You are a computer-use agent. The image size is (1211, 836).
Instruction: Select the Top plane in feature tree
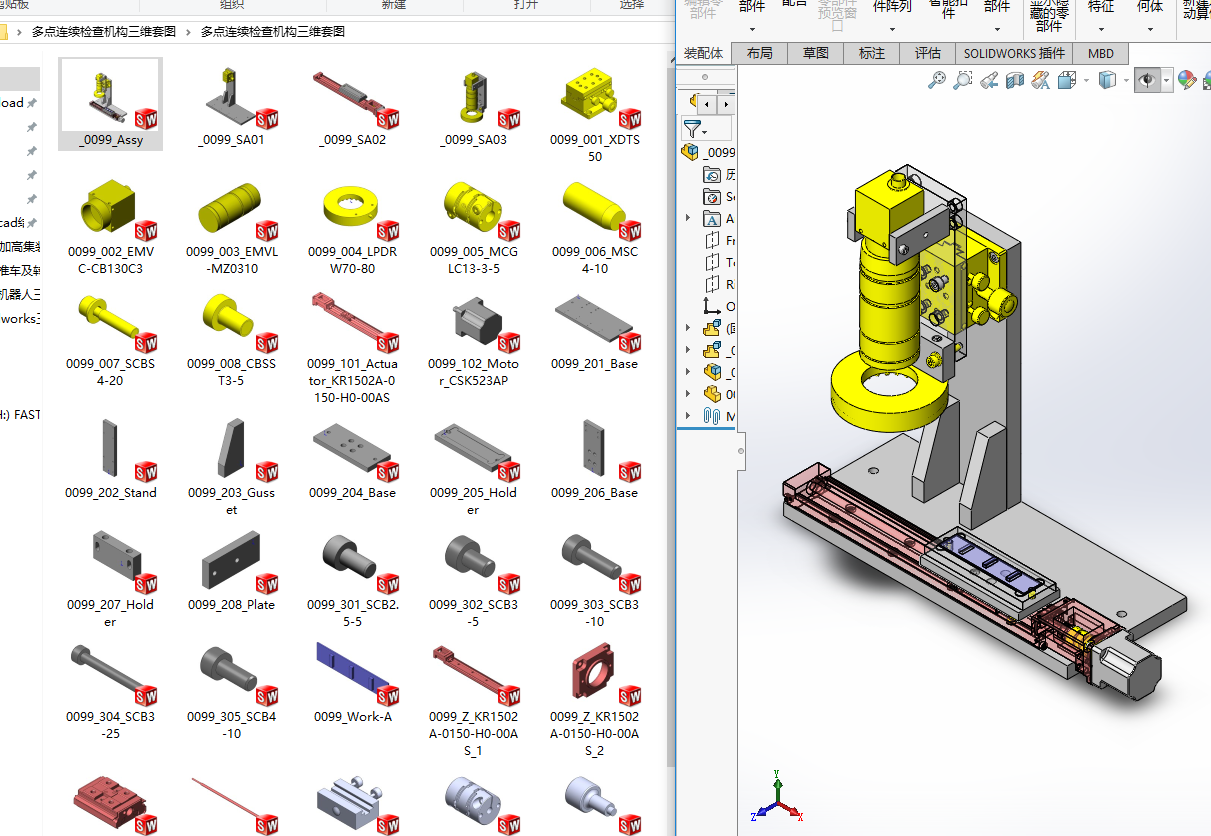click(x=719, y=262)
